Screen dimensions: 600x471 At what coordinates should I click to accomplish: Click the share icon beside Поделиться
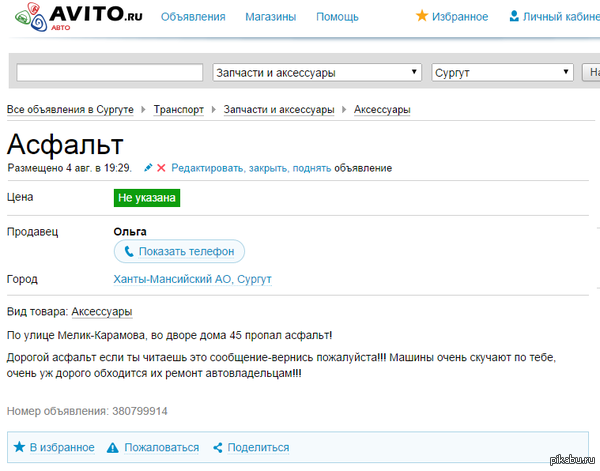(218, 448)
